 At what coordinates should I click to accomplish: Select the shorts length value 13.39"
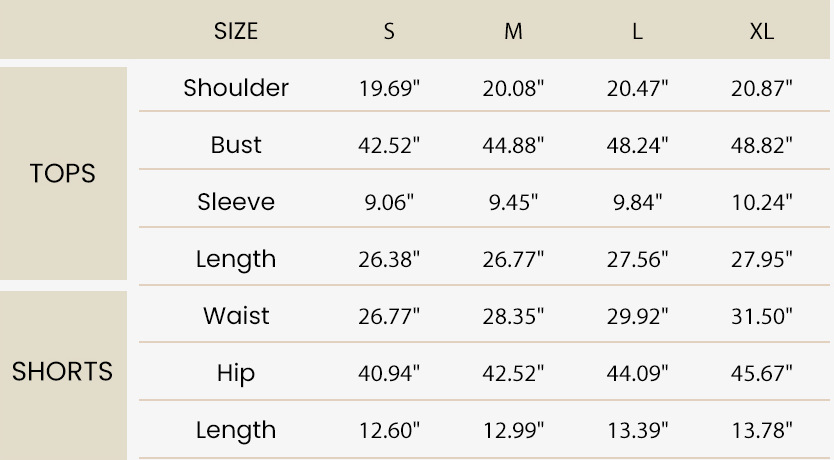pyautogui.click(x=637, y=431)
